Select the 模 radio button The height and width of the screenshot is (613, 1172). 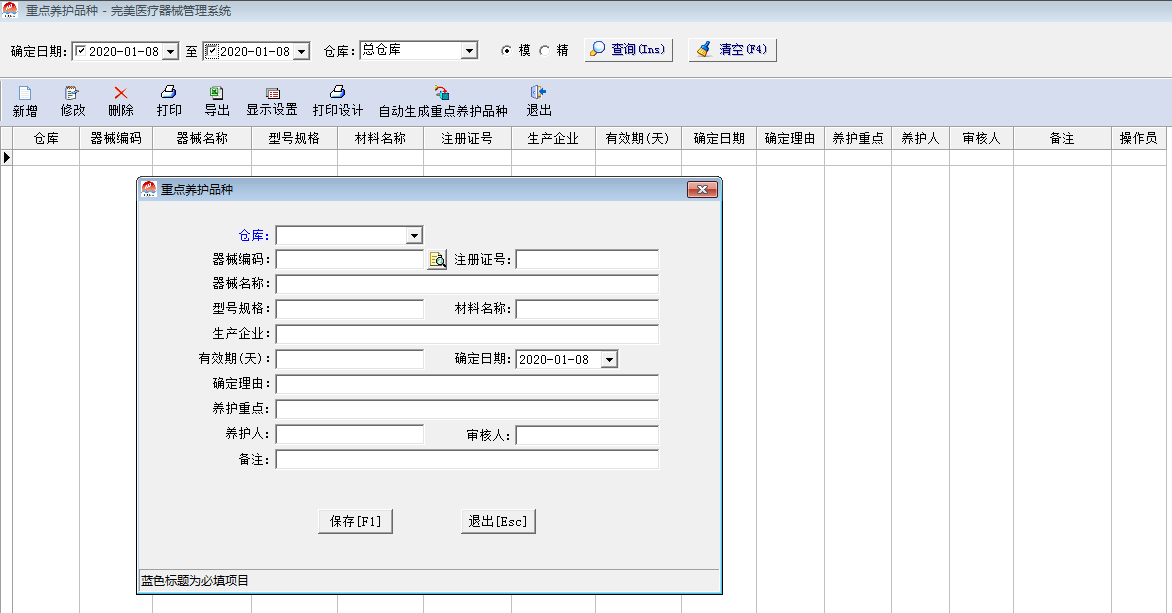point(507,50)
